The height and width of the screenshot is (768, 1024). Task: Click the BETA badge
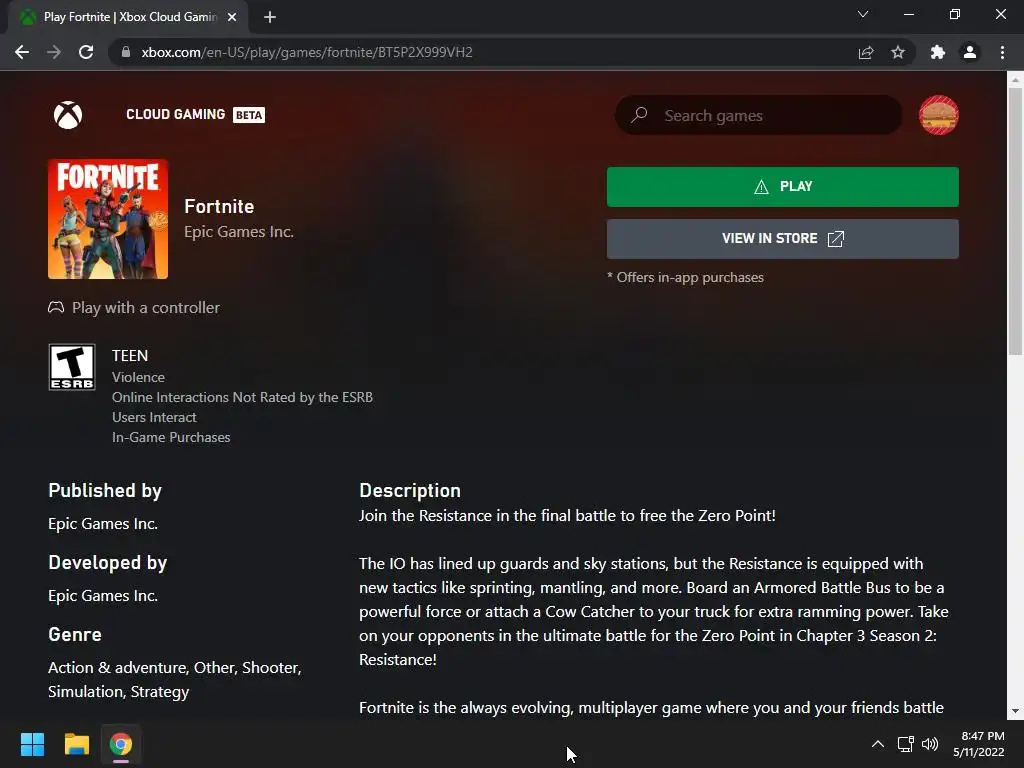[x=249, y=115]
